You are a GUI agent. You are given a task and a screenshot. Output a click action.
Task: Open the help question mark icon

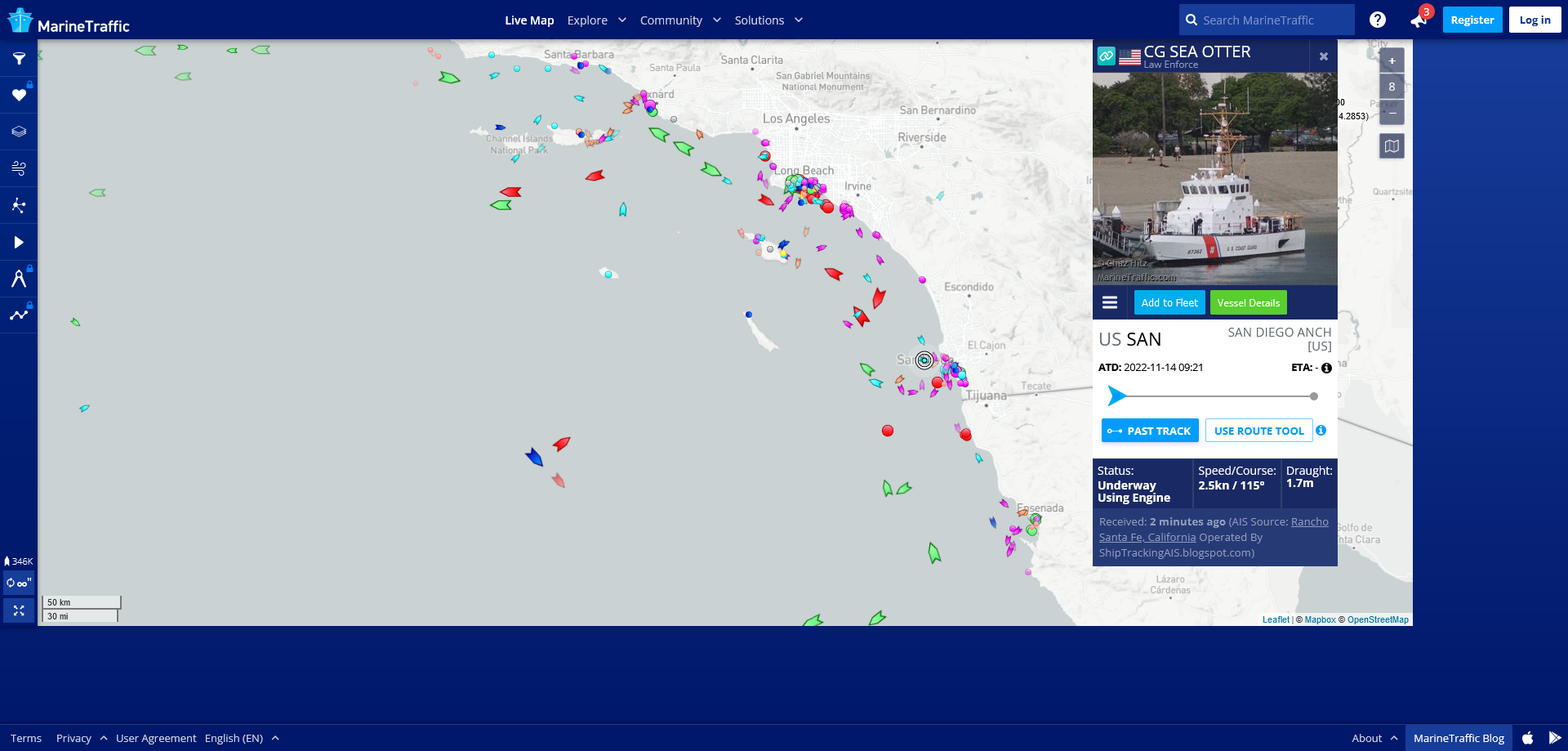pyautogui.click(x=1378, y=20)
